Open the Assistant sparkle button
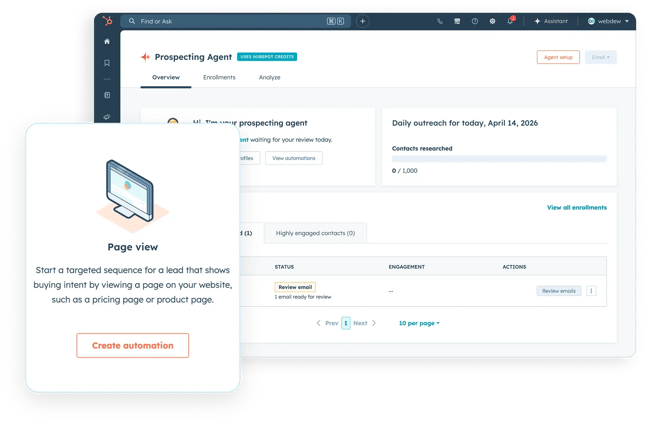The height and width of the screenshot is (425, 646). (551, 21)
